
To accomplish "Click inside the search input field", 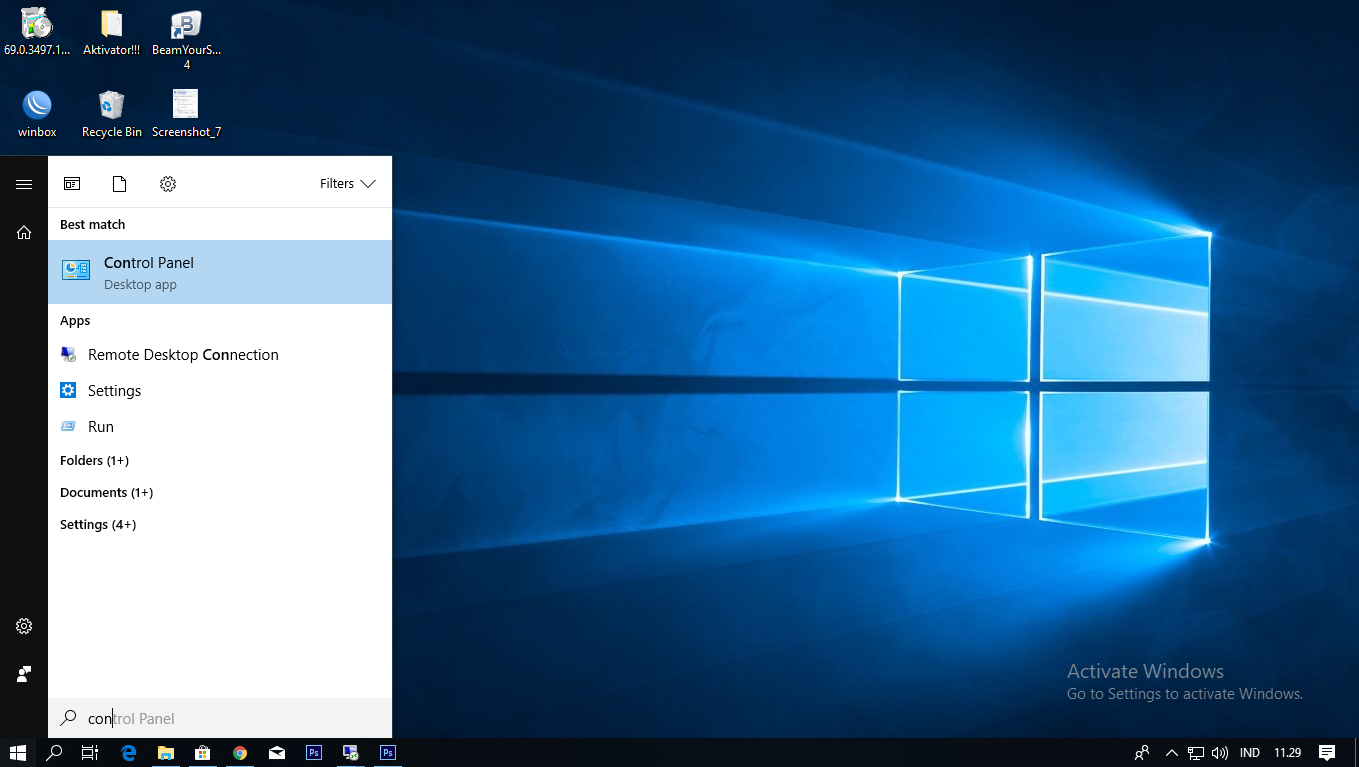I will (x=200, y=718).
